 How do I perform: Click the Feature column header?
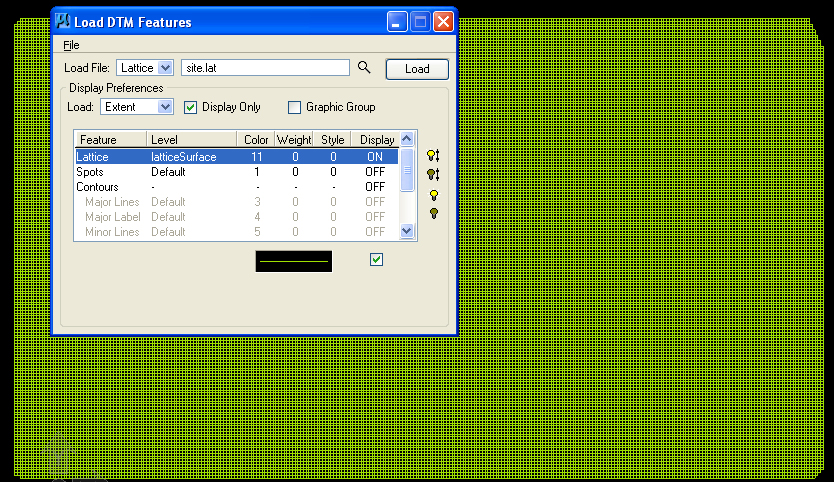(x=111, y=140)
